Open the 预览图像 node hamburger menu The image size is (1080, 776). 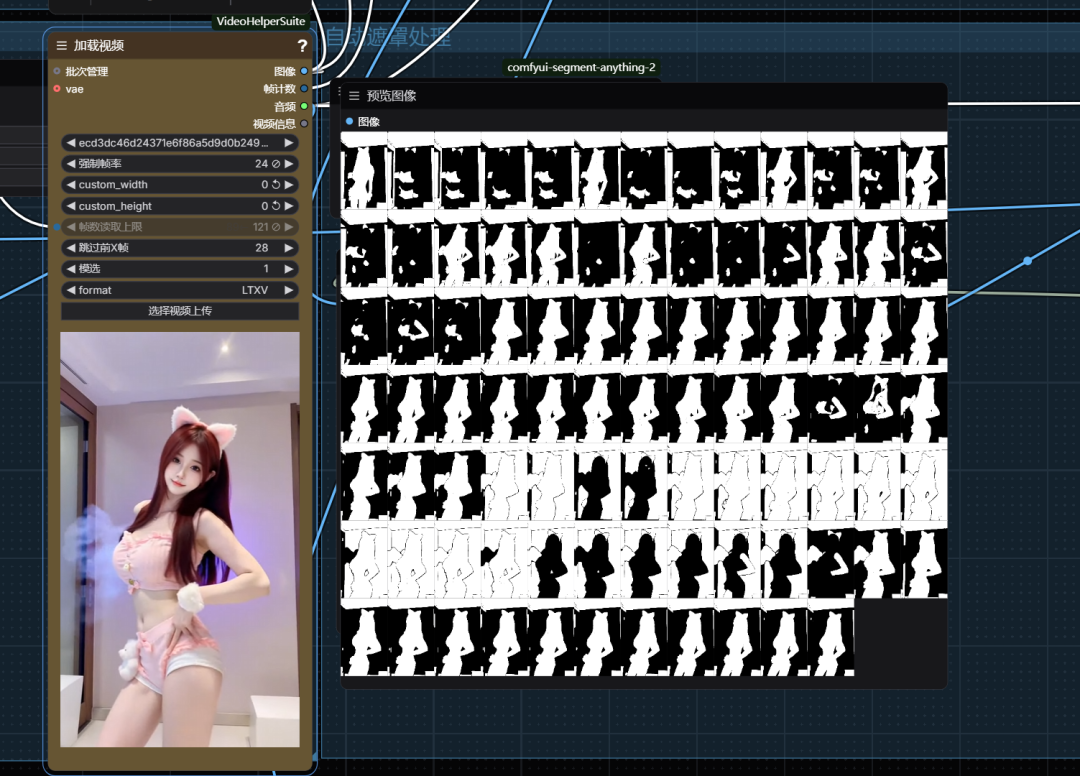coord(354,96)
